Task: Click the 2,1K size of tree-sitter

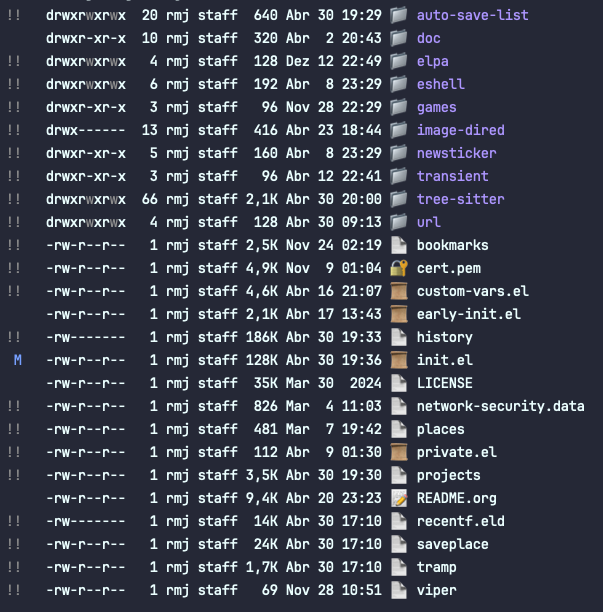Action: pos(262,199)
